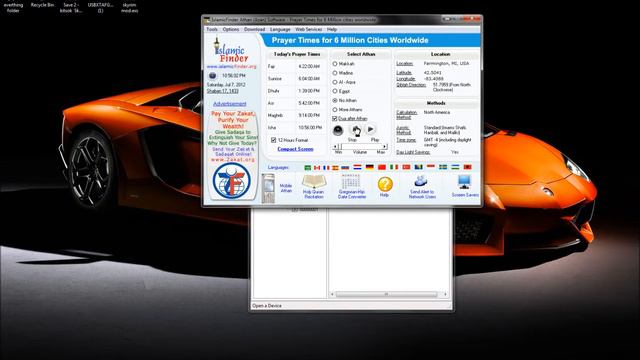The width and height of the screenshot is (640, 360).
Task: Select the No Athan option
Action: pos(335,100)
